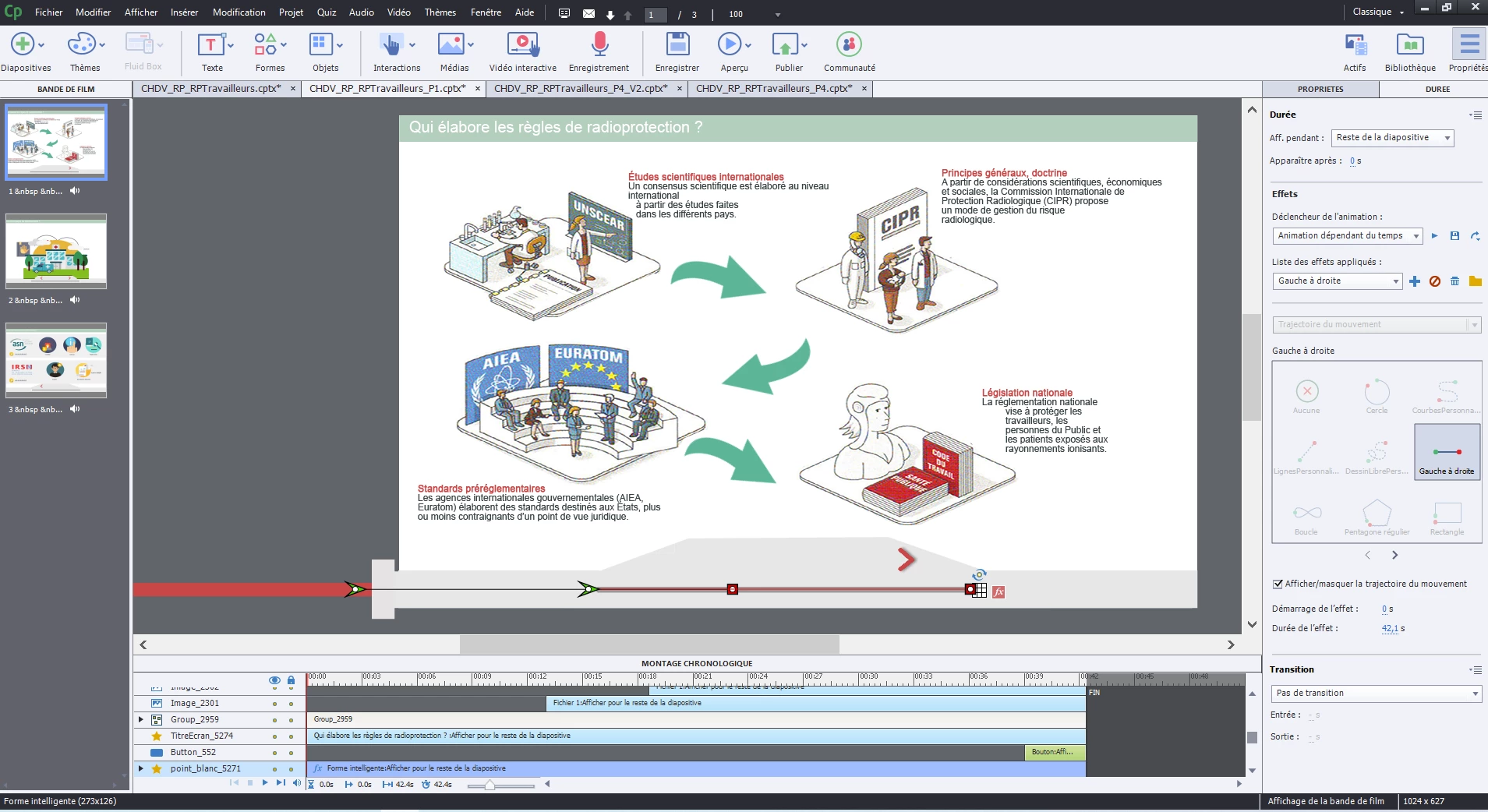The height and width of the screenshot is (812, 1488).
Task: Preview the animation effect with play icon
Action: [1434, 235]
